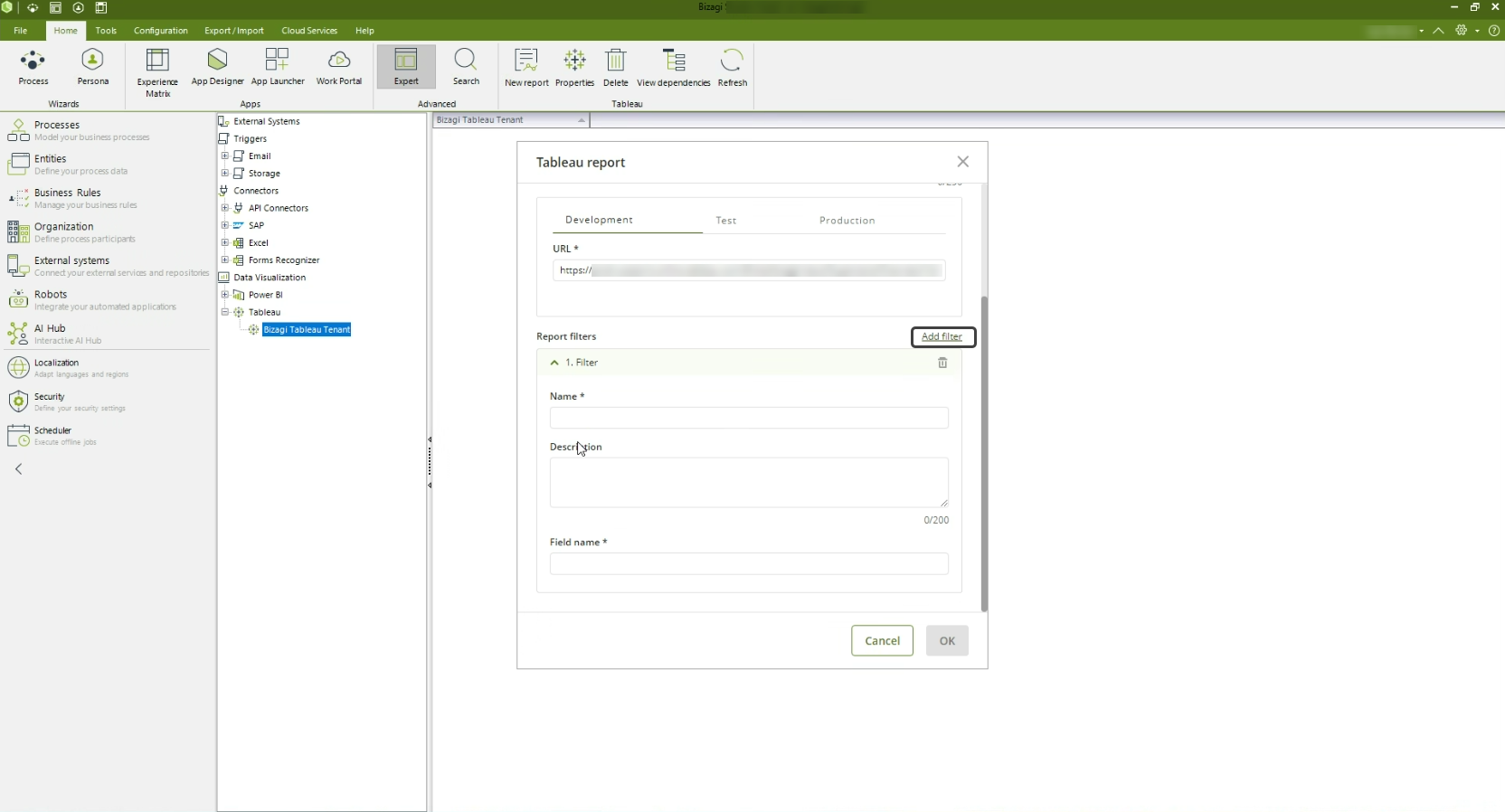Open the Export / Import tab
This screenshot has width=1505, height=812.
(x=234, y=31)
